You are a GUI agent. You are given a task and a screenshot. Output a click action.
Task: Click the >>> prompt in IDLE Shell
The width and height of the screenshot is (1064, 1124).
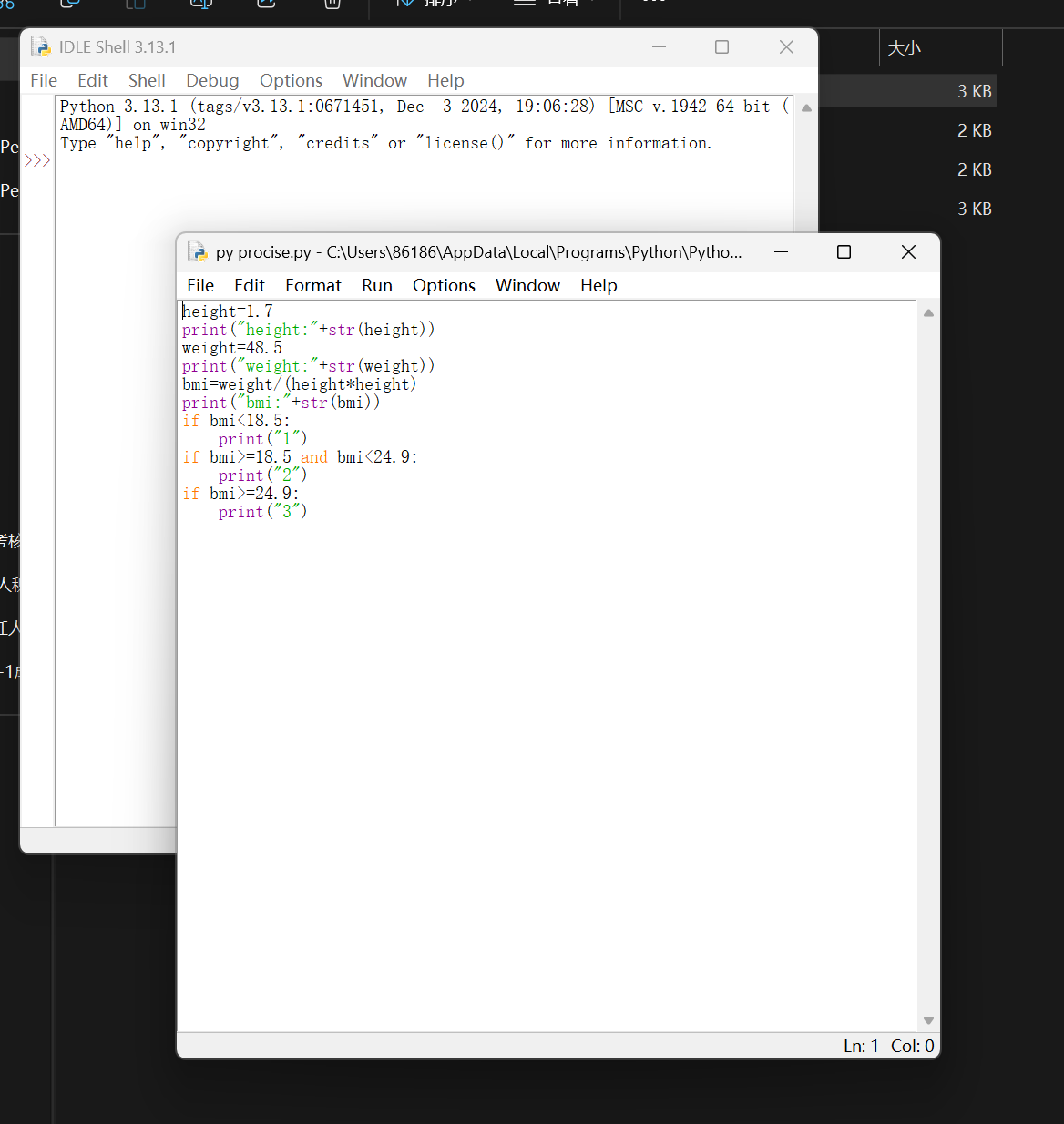37,161
